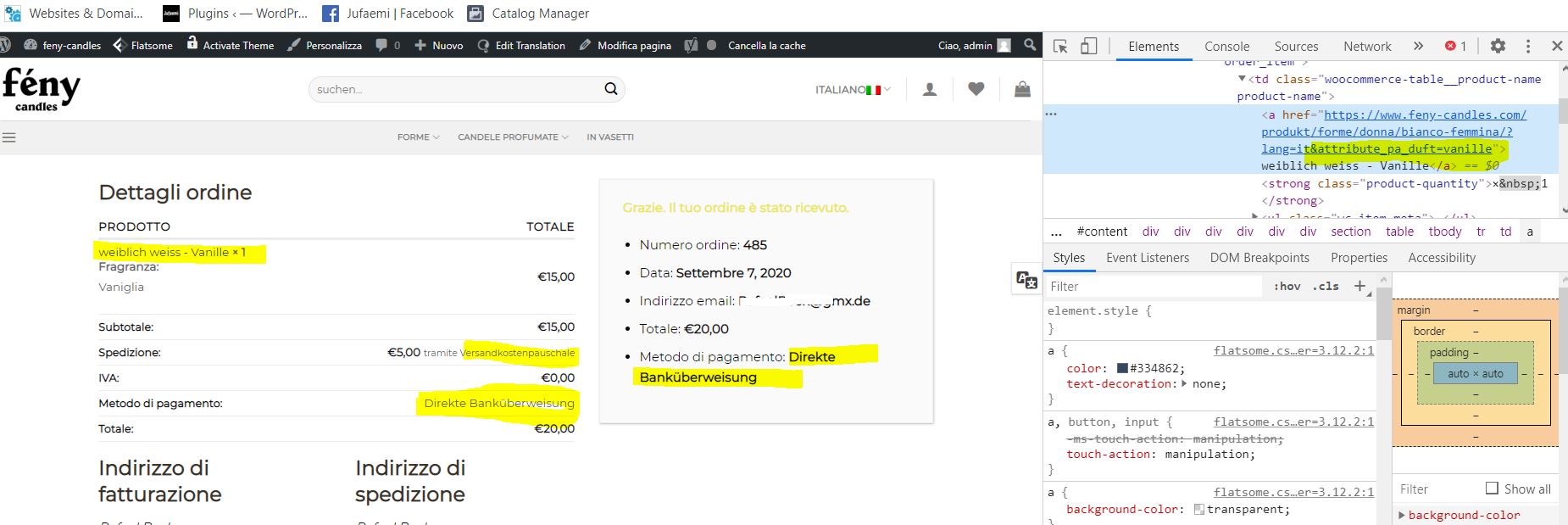Open the ITALIANO language dropdown
This screenshot has height=525, width=1568.
[x=854, y=90]
